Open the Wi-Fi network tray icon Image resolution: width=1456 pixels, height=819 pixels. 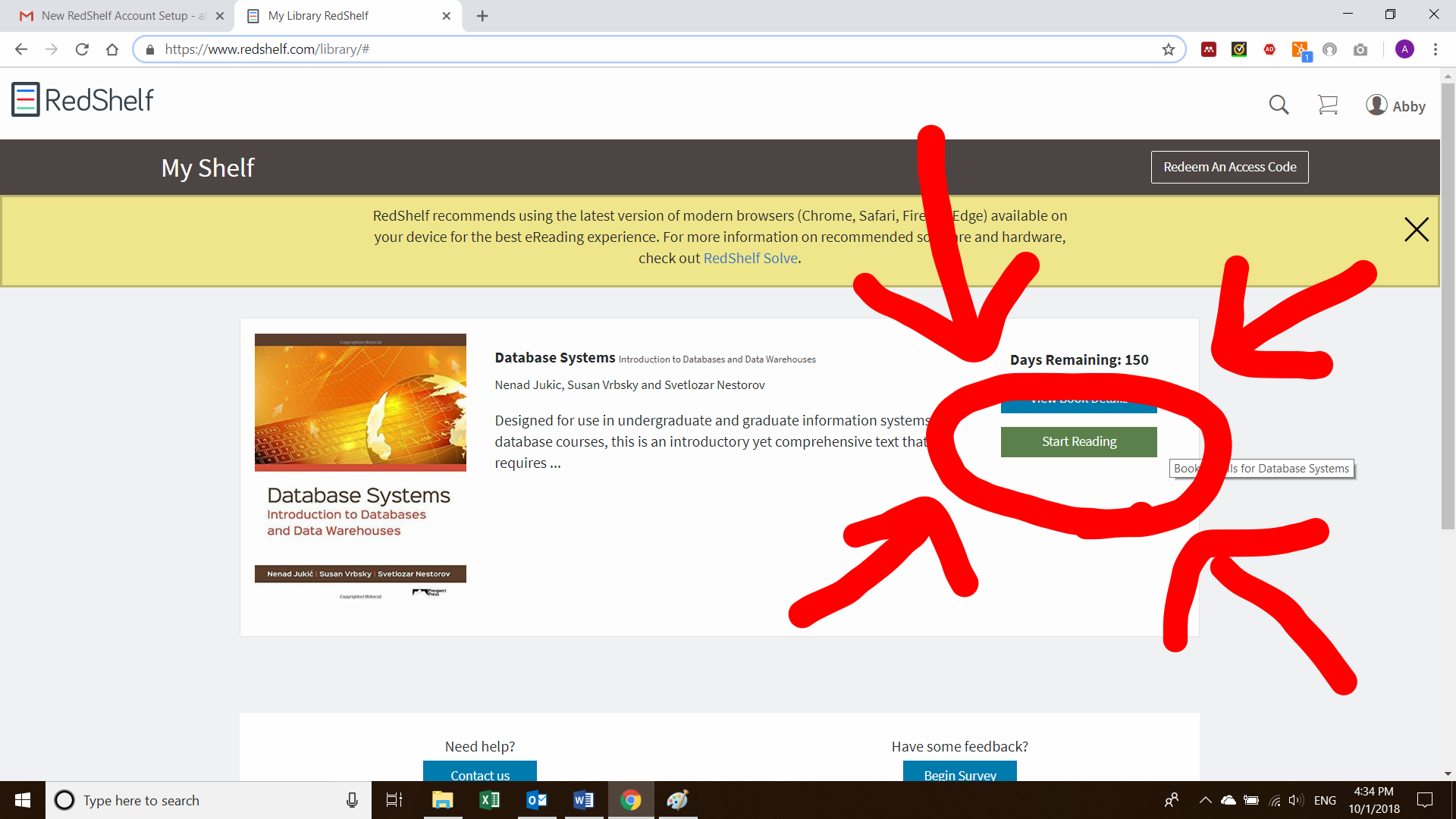pos(1275,800)
